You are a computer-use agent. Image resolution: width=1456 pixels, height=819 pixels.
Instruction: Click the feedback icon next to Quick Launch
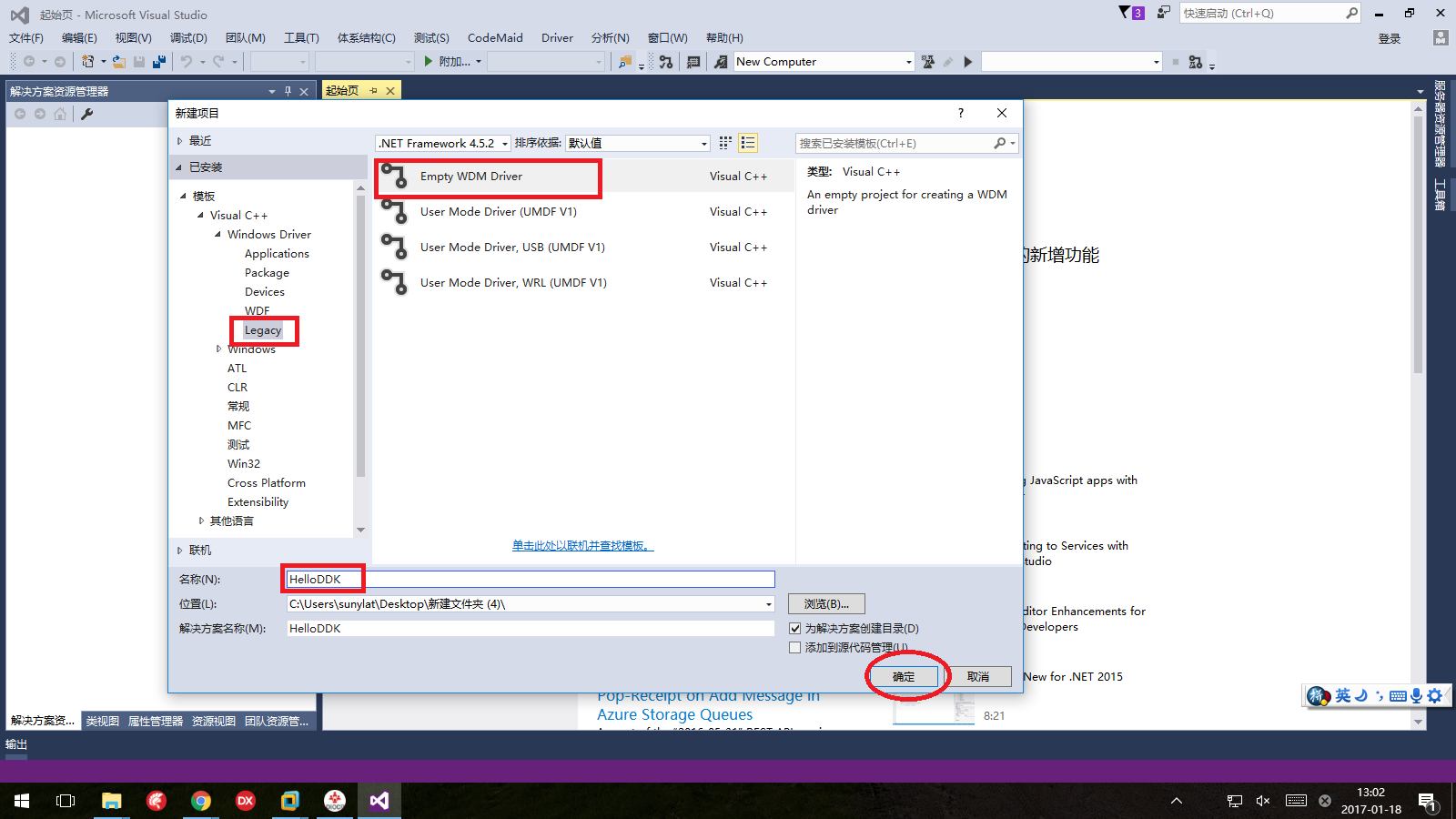(1164, 13)
